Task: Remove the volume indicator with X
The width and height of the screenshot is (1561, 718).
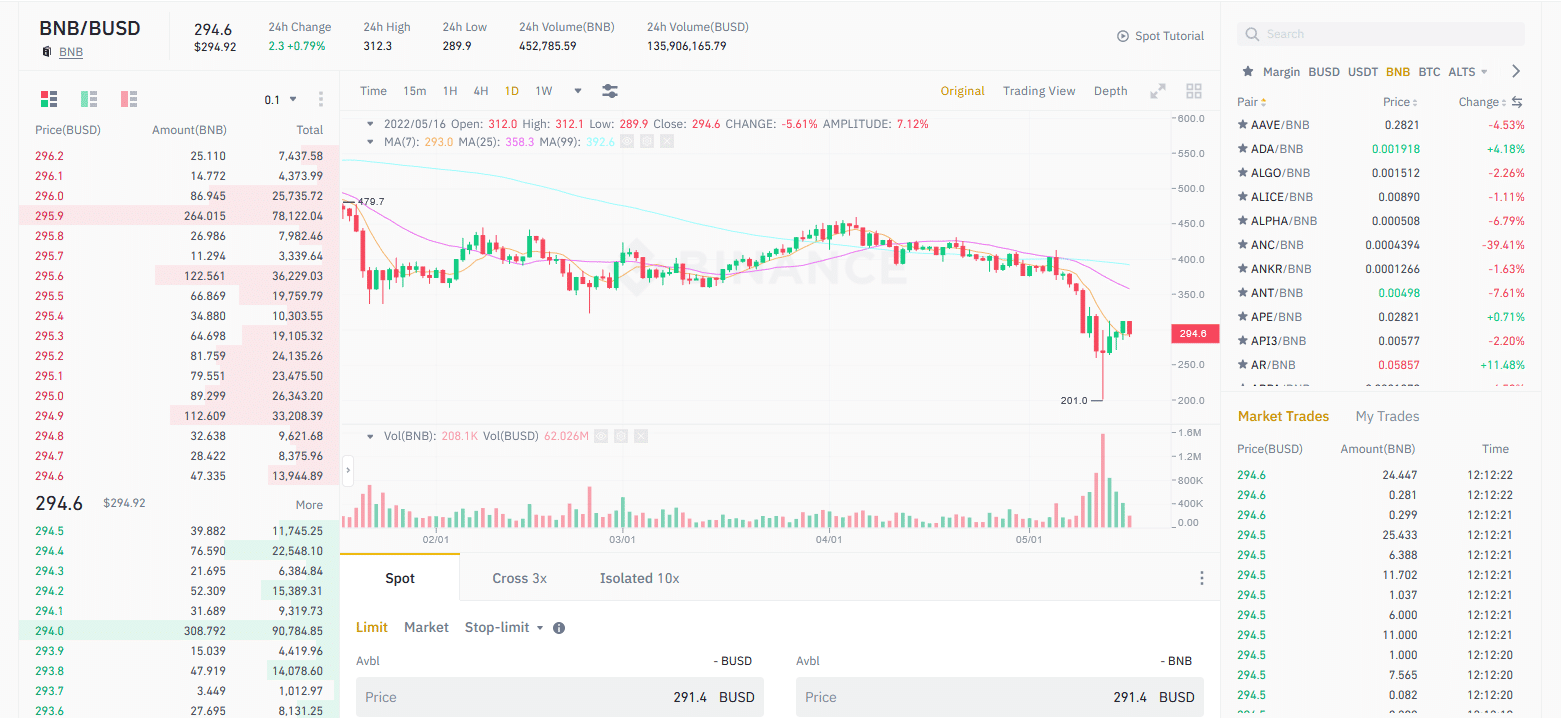Action: [641, 436]
